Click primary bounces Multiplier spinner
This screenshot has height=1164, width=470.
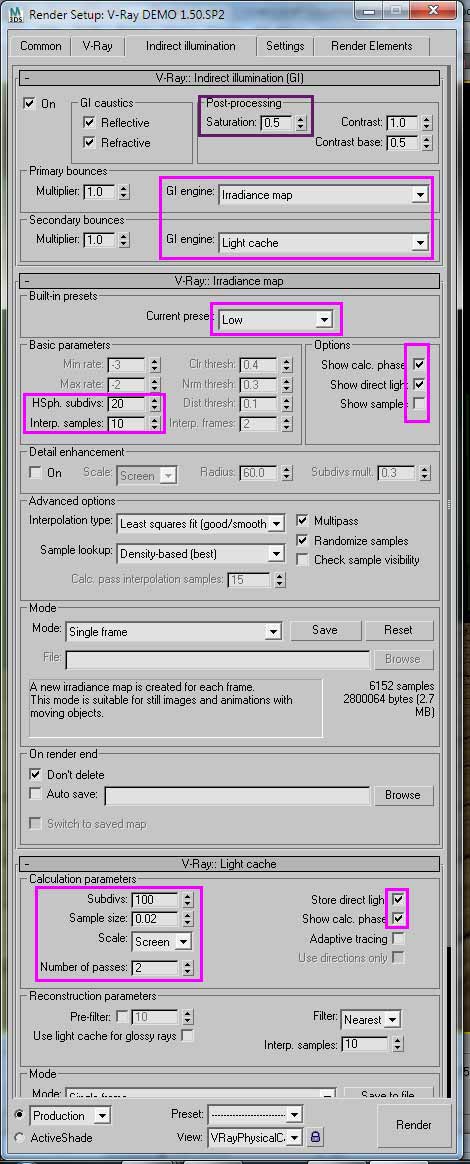coord(123,192)
